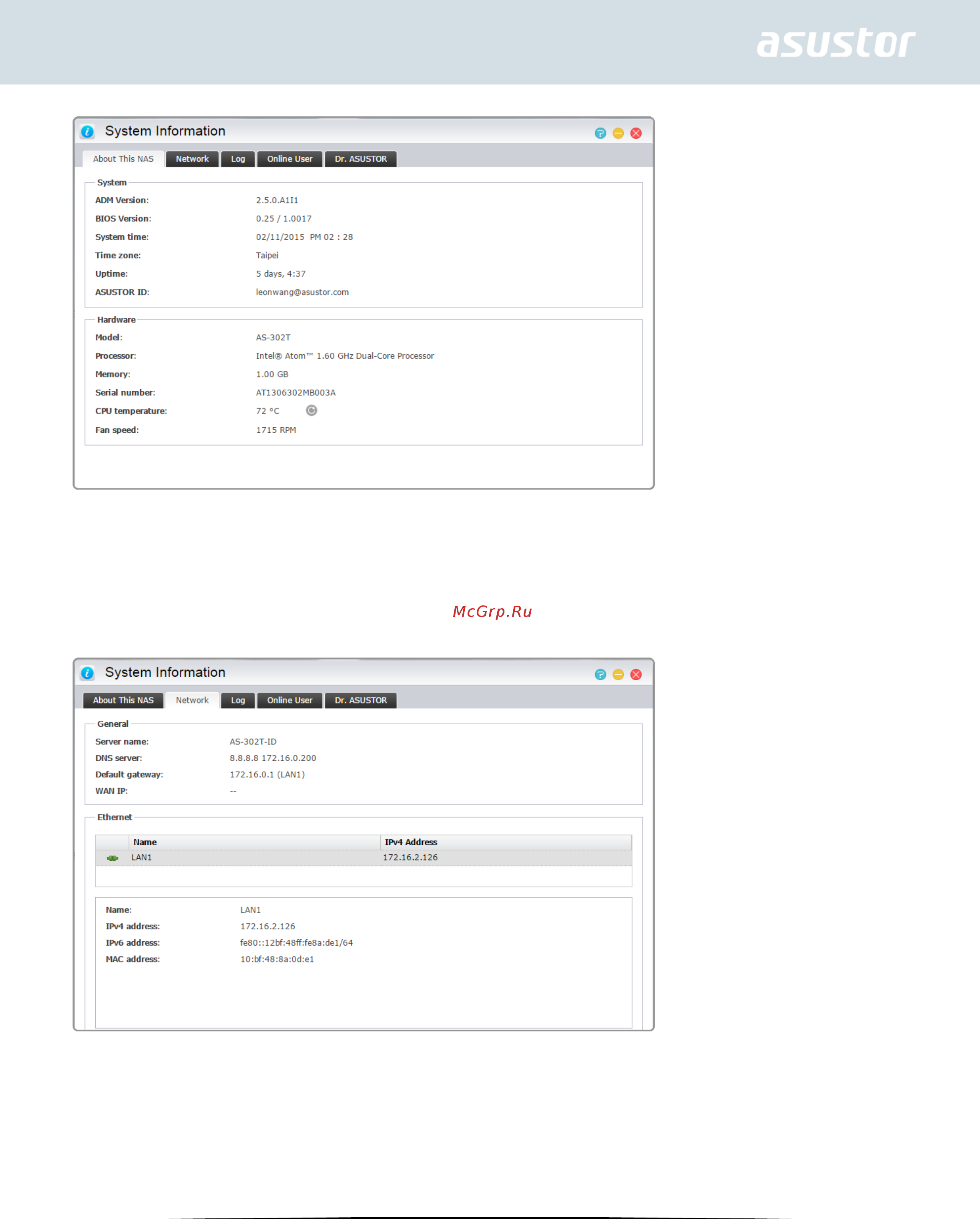Click the CPU temperature value 72 °C
The height and width of the screenshot is (1222, 980).
pyautogui.click(x=267, y=411)
